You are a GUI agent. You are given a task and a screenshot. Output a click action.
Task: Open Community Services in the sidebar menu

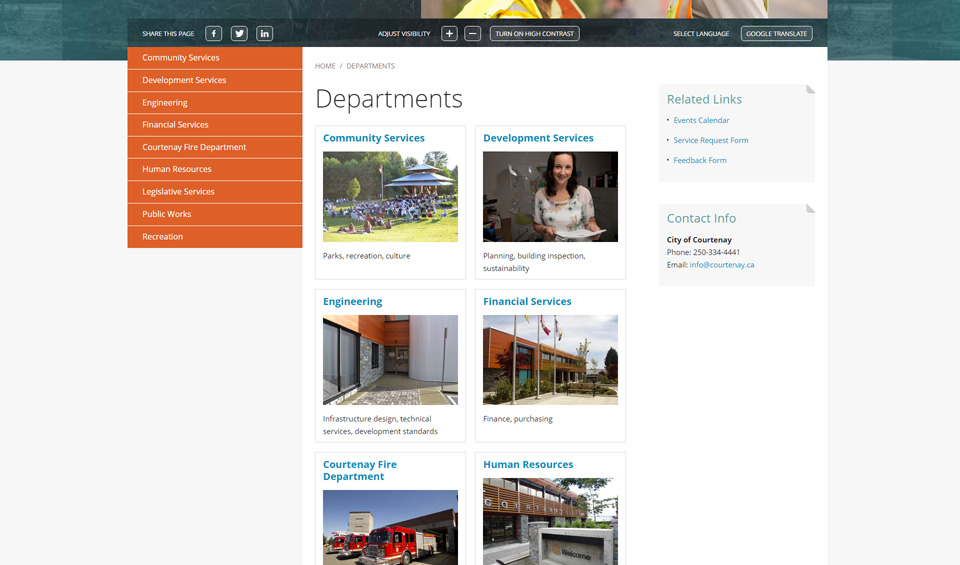(181, 58)
